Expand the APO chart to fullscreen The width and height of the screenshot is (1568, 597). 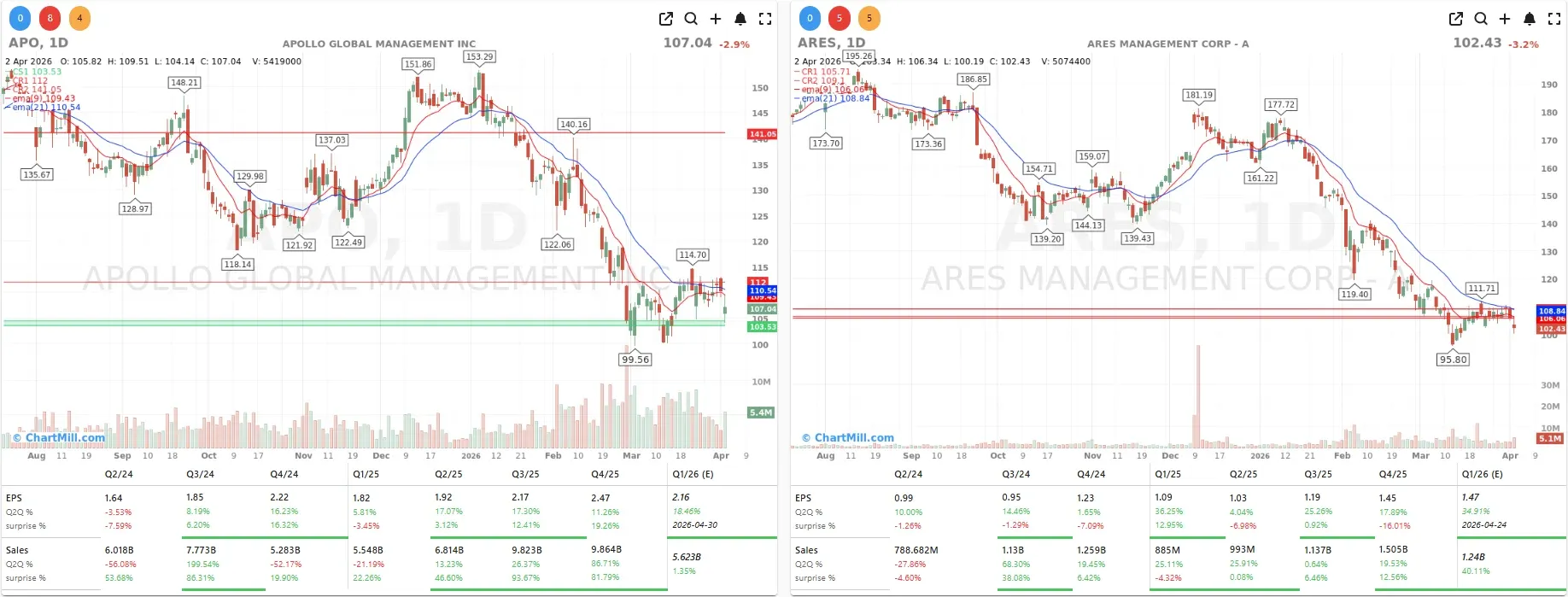(765, 19)
